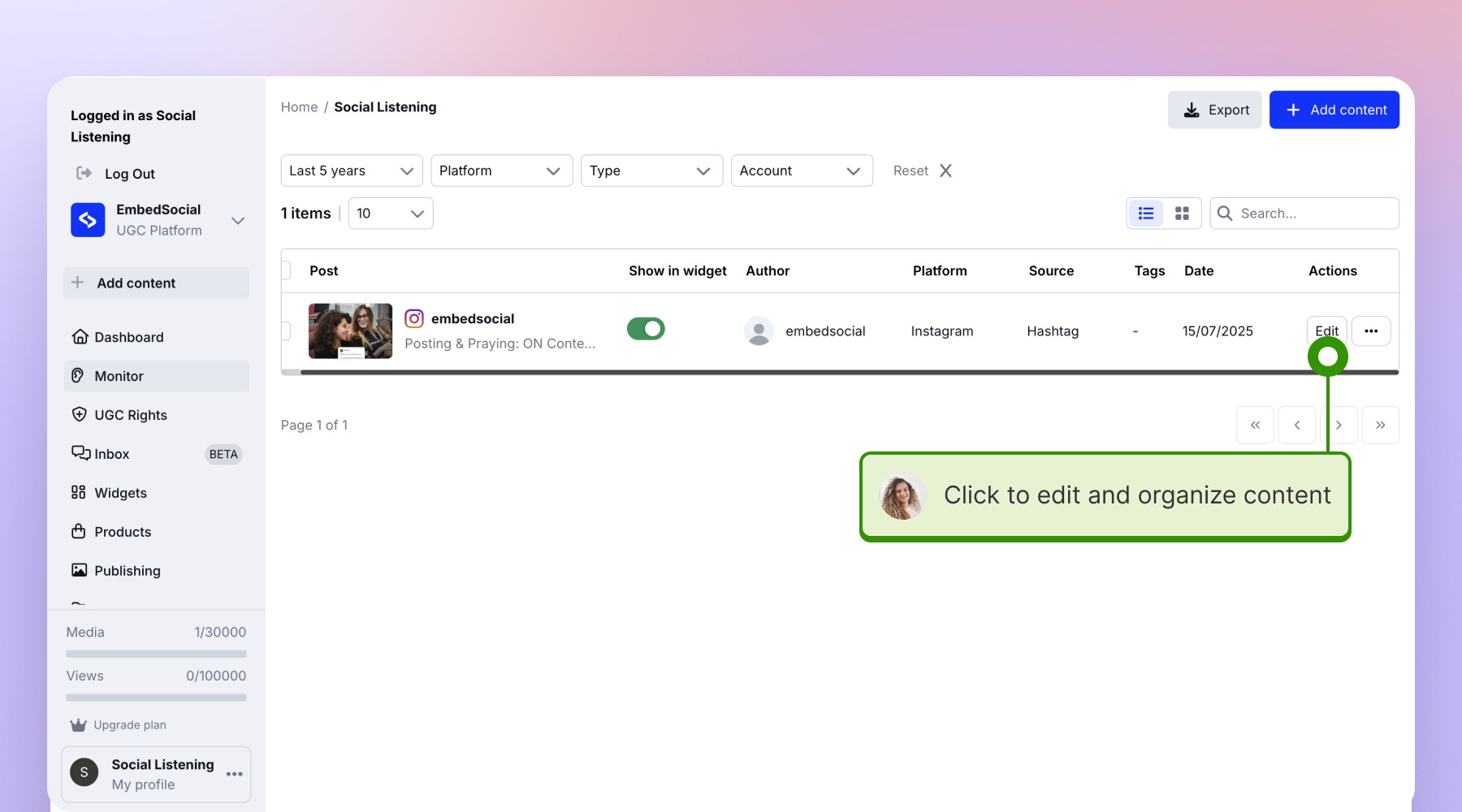The width and height of the screenshot is (1462, 812).
Task: Click the Products bag icon
Action: 79,531
